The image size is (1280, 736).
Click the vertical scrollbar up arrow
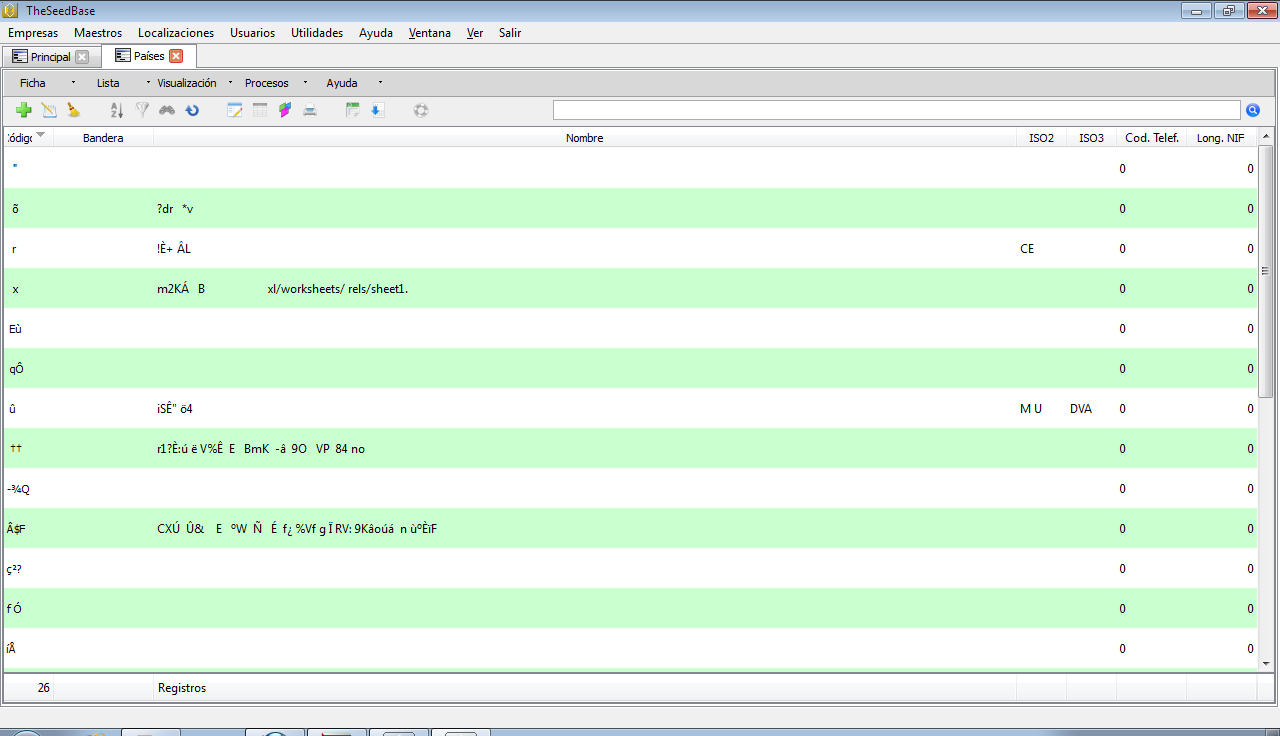pos(1266,136)
